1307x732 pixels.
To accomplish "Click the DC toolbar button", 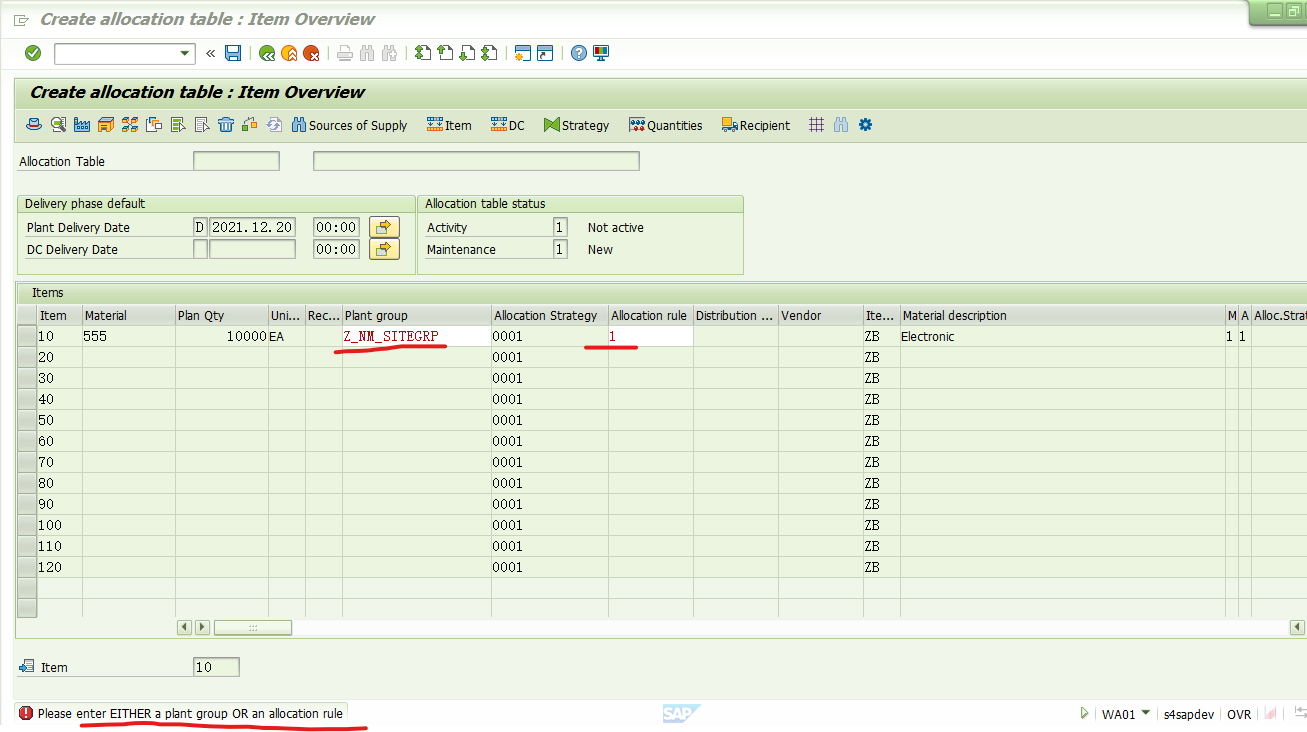I will pos(508,125).
